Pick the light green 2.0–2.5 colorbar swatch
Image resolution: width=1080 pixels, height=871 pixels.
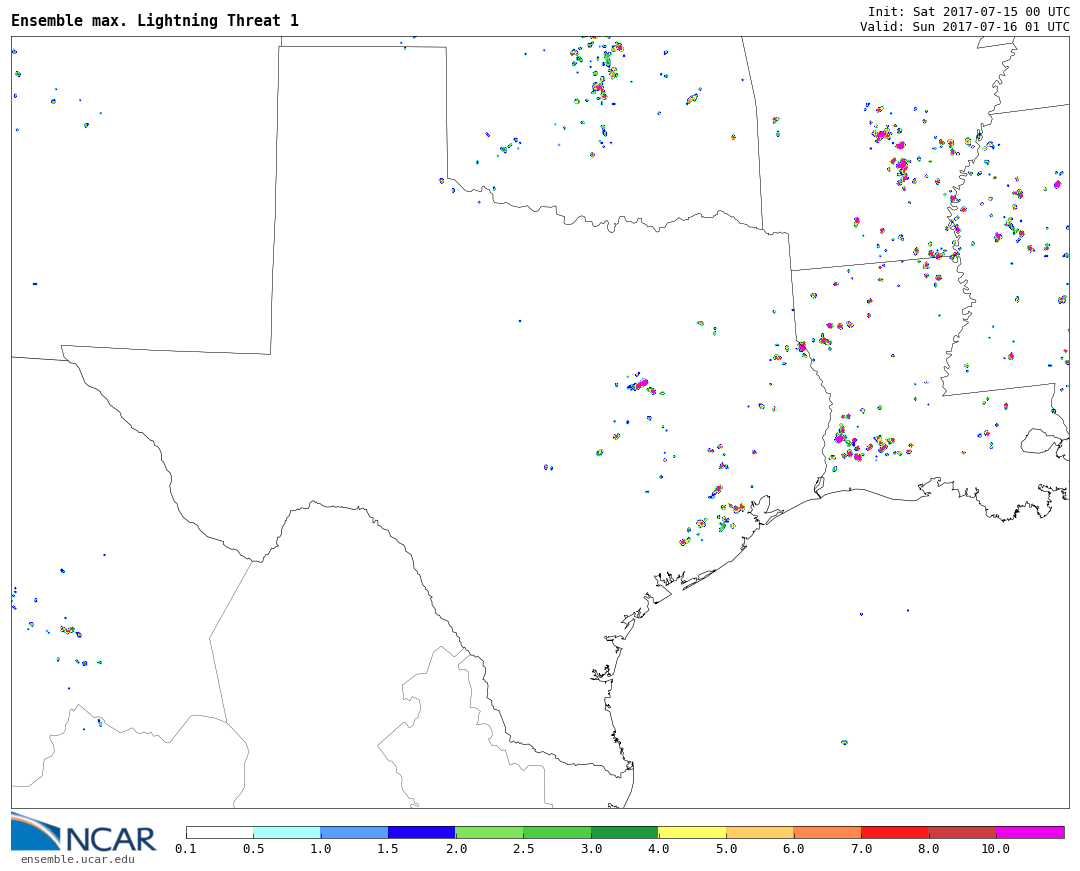coord(490,832)
